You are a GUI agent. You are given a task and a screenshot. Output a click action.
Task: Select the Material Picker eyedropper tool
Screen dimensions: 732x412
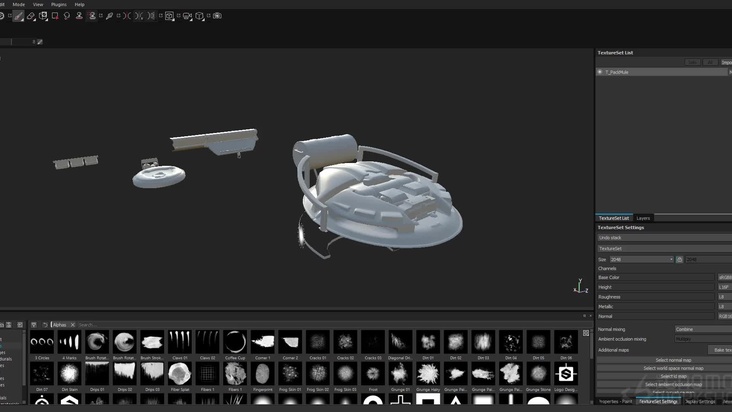[109, 16]
